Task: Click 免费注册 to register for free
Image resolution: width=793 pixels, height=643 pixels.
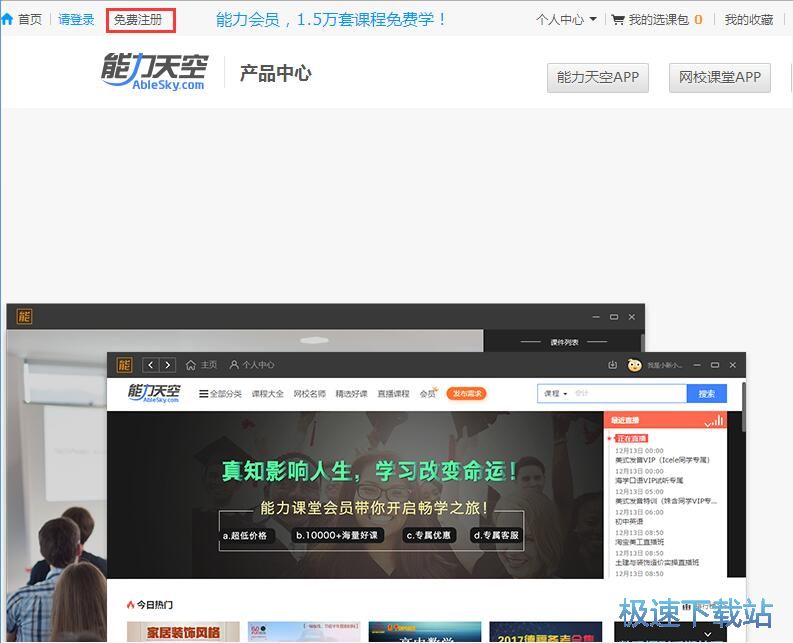Action: coord(138,20)
